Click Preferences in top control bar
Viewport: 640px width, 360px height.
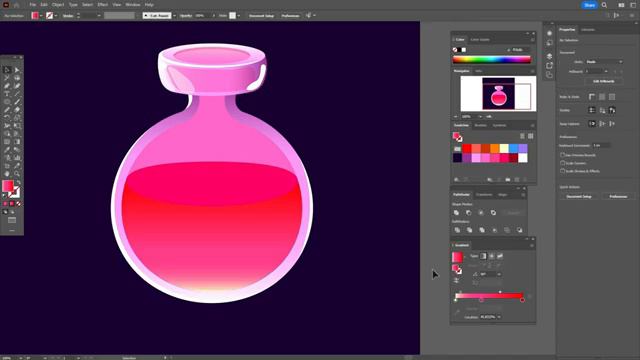(290, 16)
